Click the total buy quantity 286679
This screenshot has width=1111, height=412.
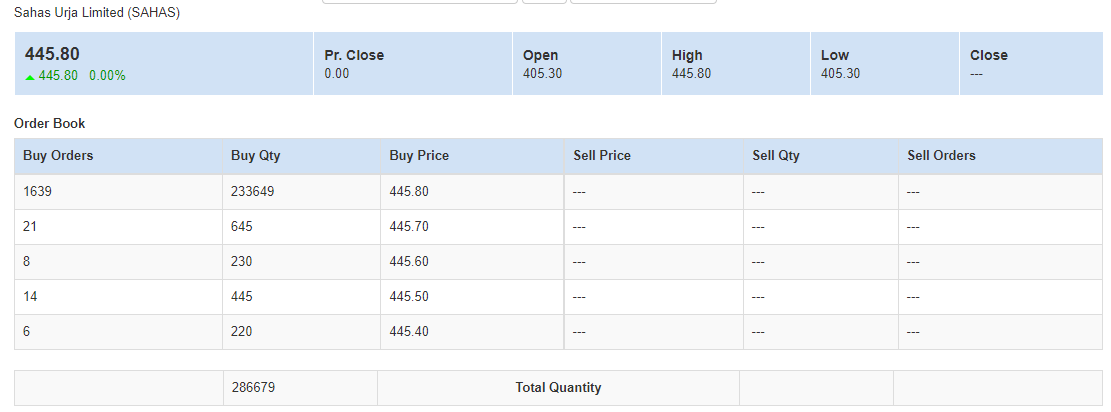[x=252, y=388]
